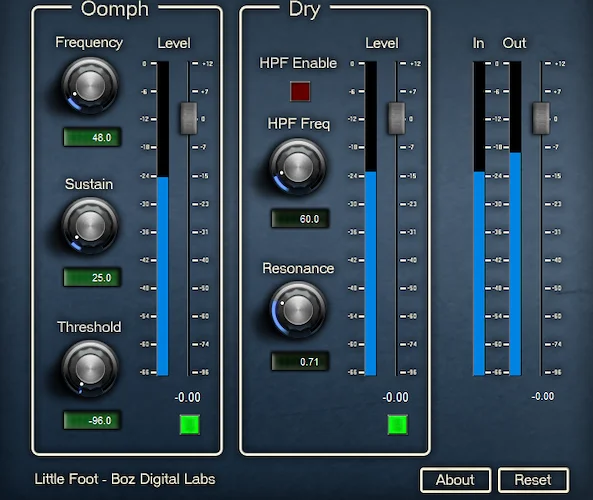Image resolution: width=593 pixels, height=500 pixels.
Task: Click the Out level fader handle
Action: click(541, 118)
